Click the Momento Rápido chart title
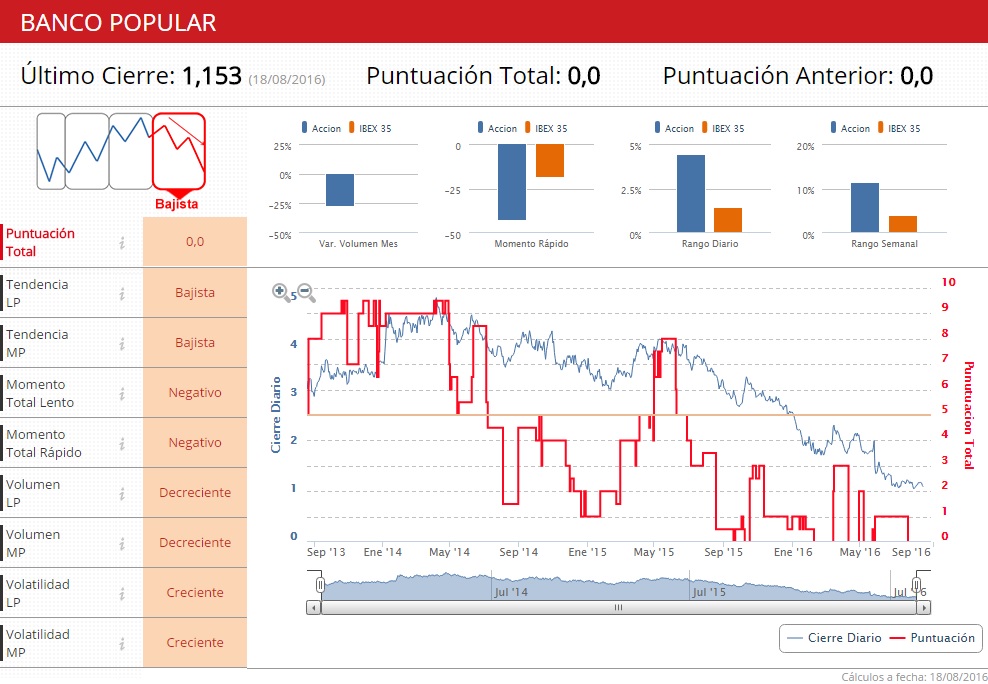Image resolution: width=988 pixels, height=684 pixels. click(531, 244)
